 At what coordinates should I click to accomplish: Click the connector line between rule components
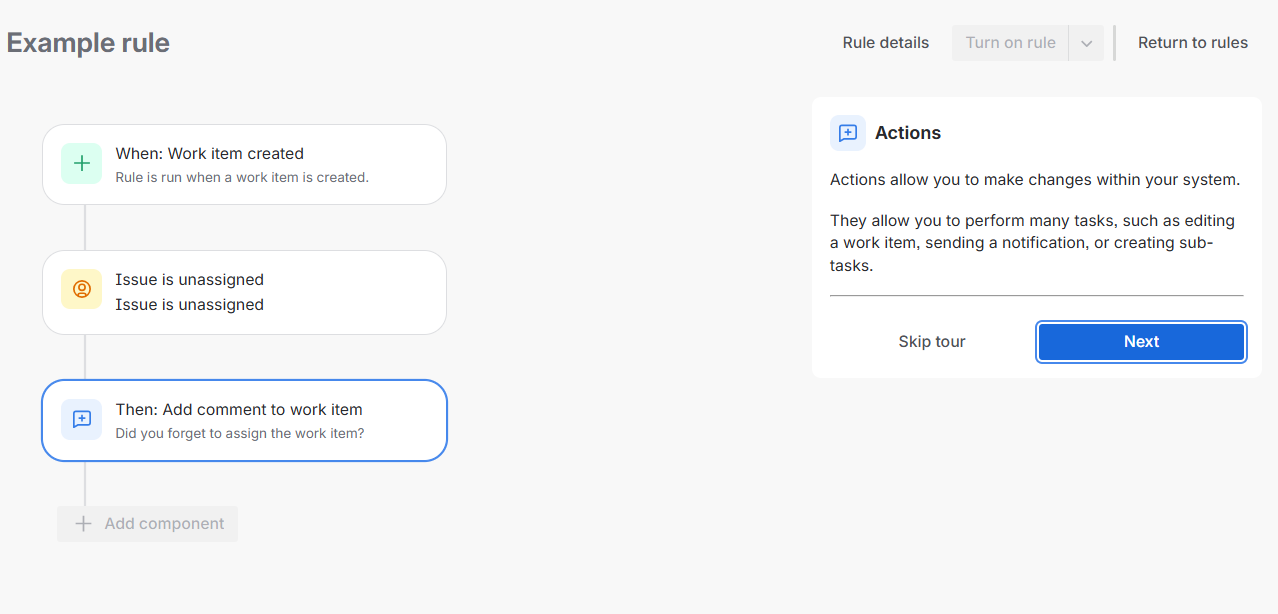(x=85, y=228)
